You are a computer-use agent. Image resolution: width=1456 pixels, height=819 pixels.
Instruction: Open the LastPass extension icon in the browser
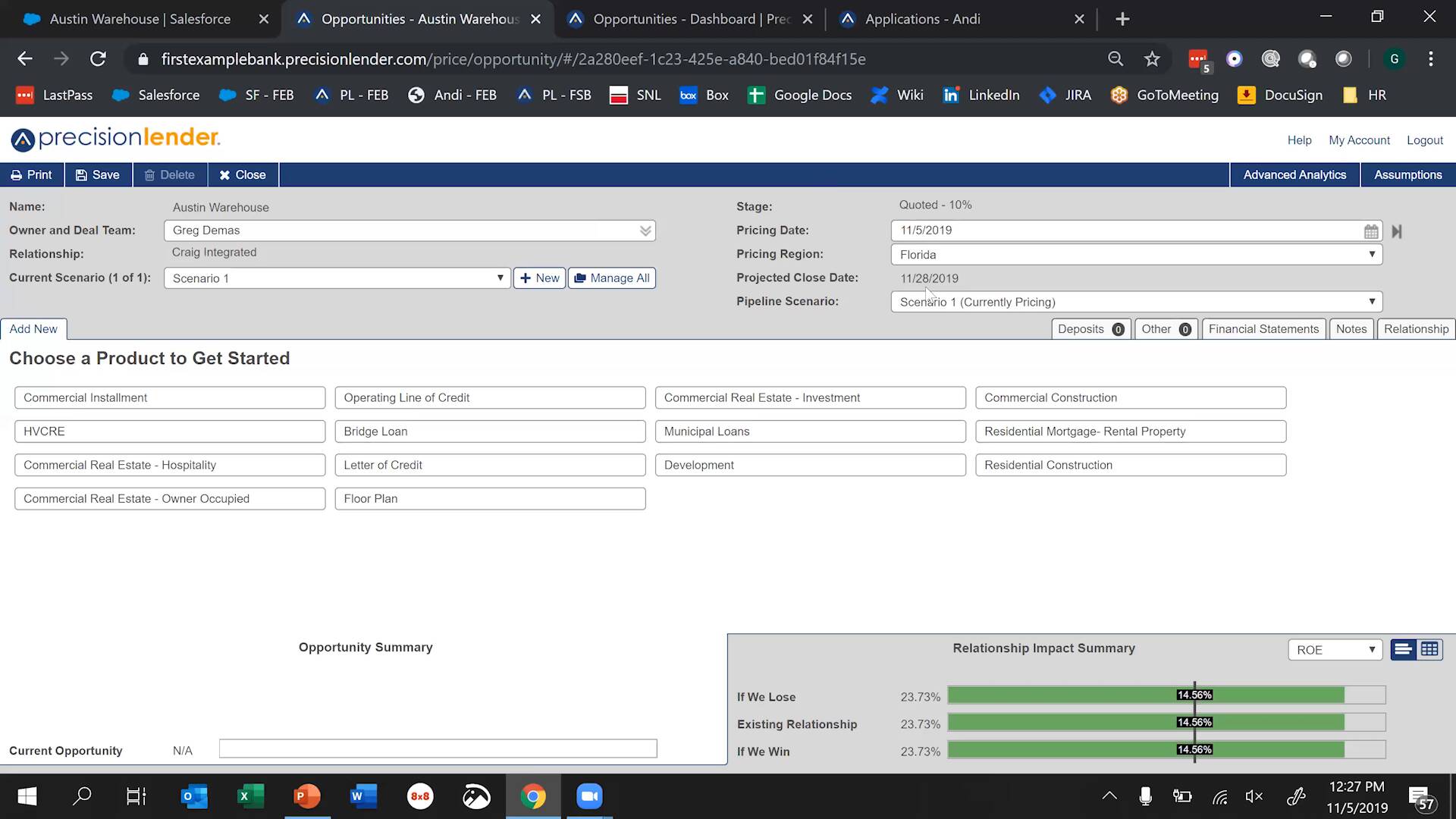click(x=1197, y=58)
